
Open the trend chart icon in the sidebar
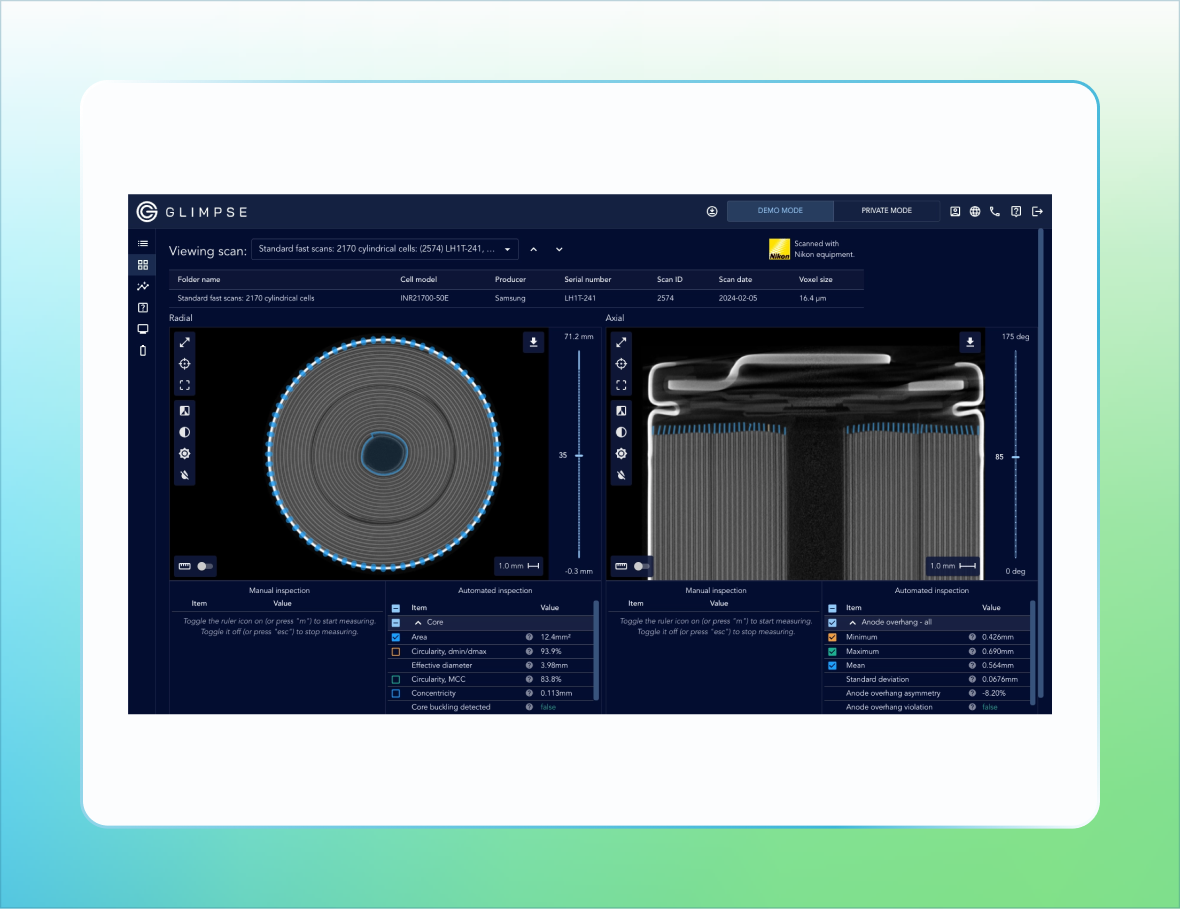click(x=143, y=287)
